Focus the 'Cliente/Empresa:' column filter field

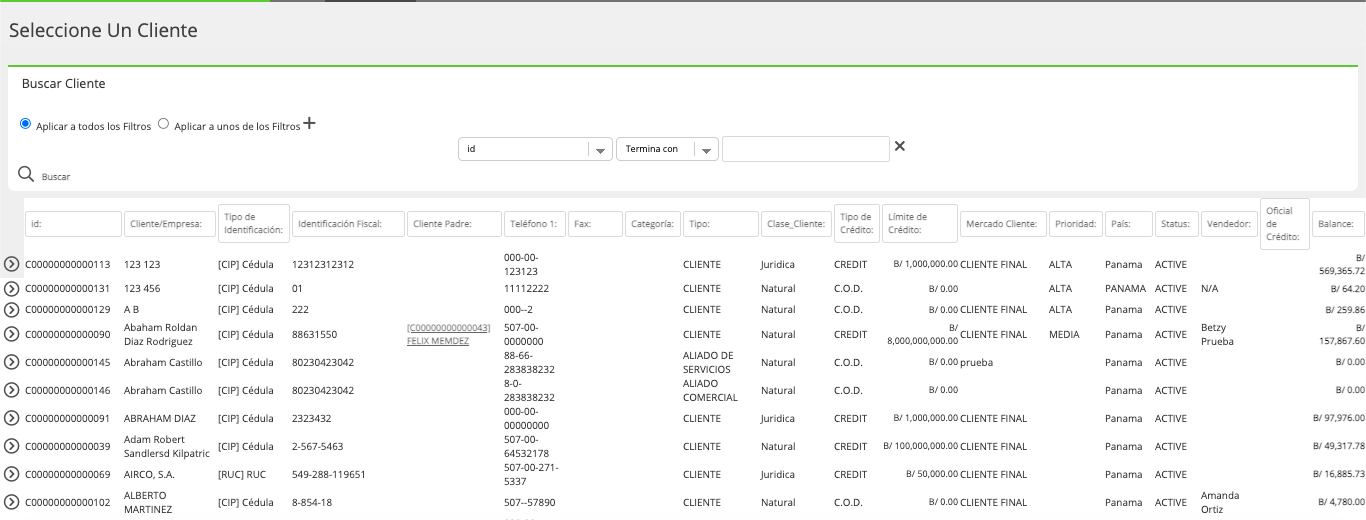pyautogui.click(x=171, y=224)
